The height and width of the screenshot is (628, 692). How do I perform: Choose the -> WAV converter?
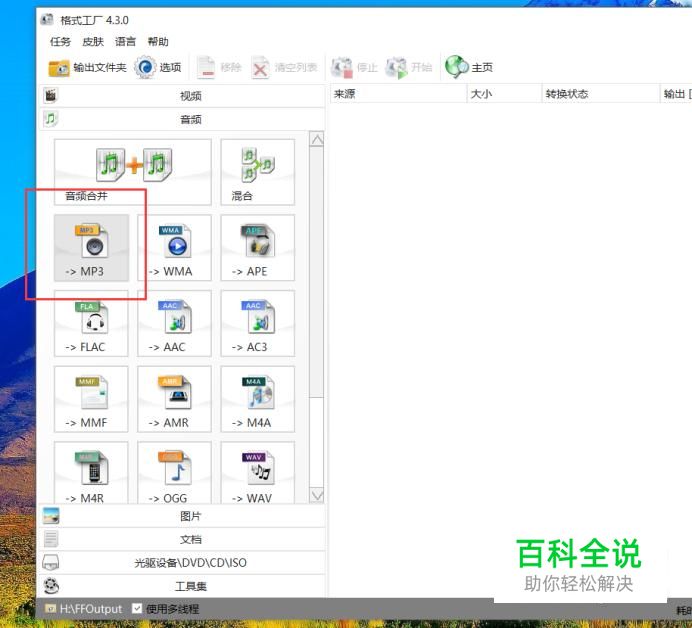[257, 472]
